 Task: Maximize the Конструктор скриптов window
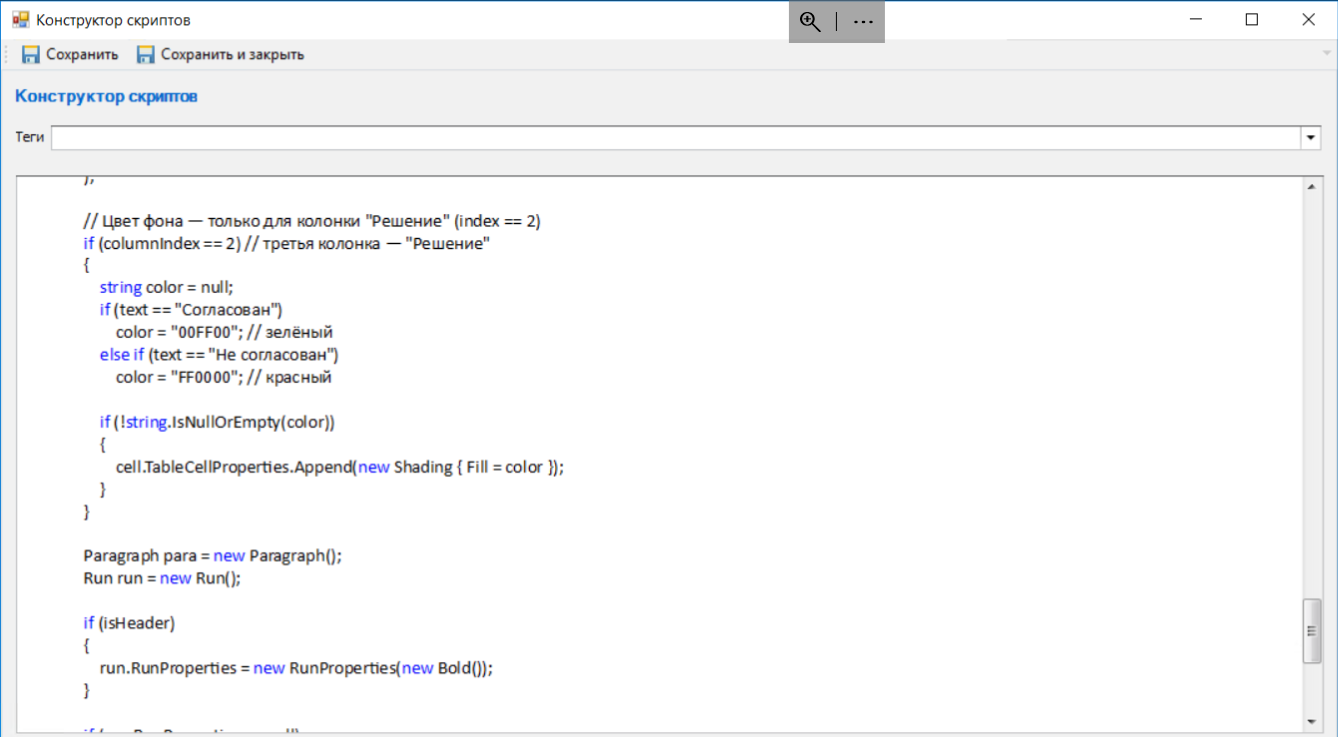click(x=1251, y=20)
